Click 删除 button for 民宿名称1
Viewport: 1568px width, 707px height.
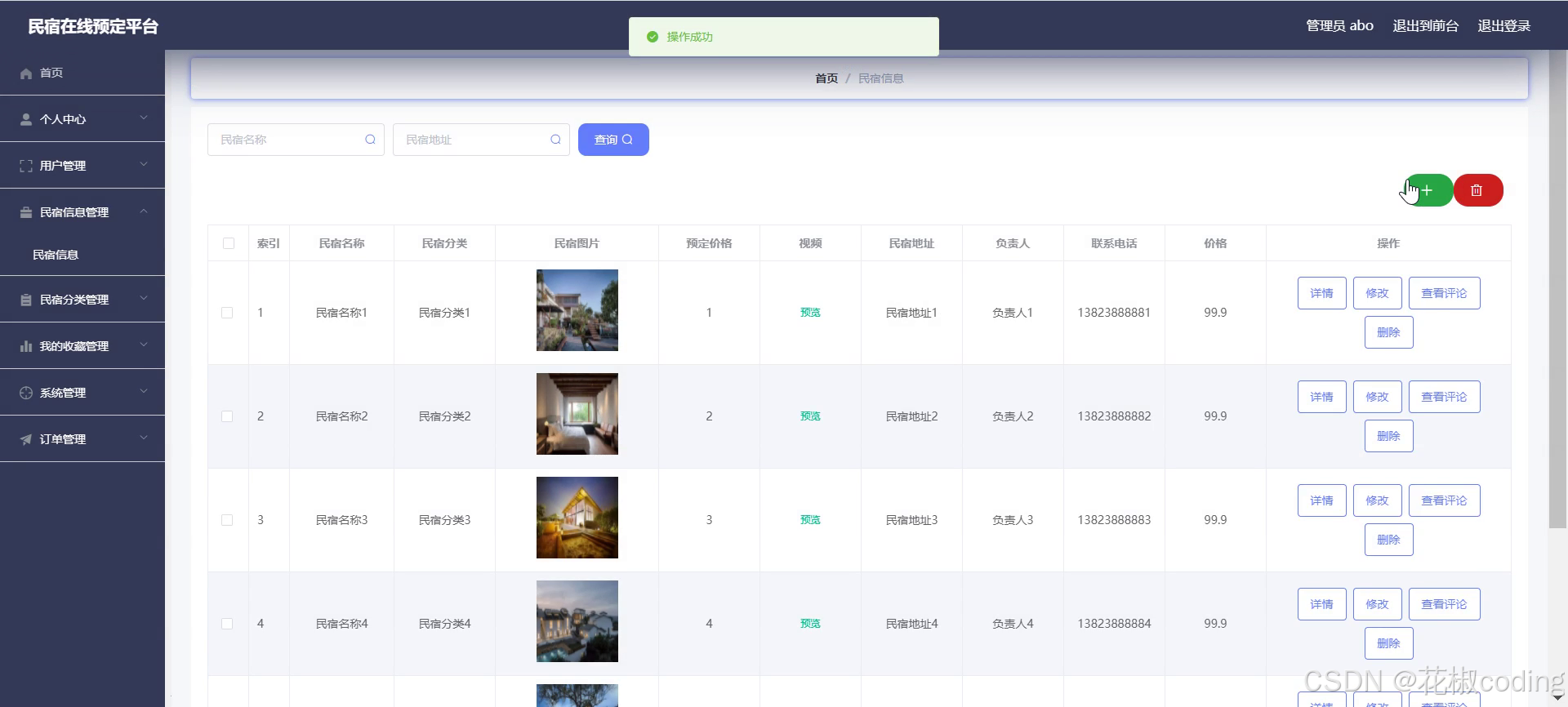click(1388, 332)
